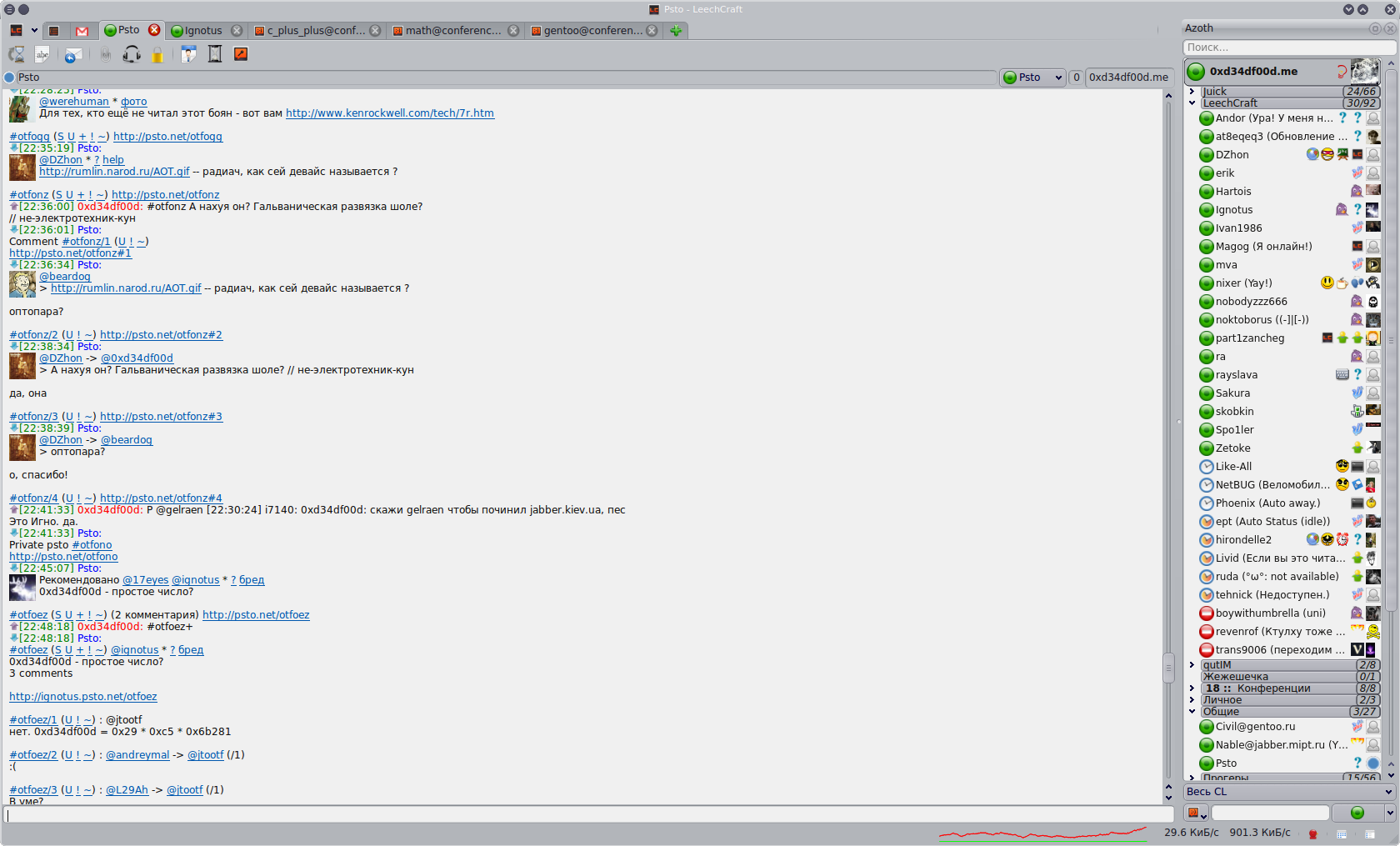Select the part1zancheg contact

click(x=1289, y=338)
